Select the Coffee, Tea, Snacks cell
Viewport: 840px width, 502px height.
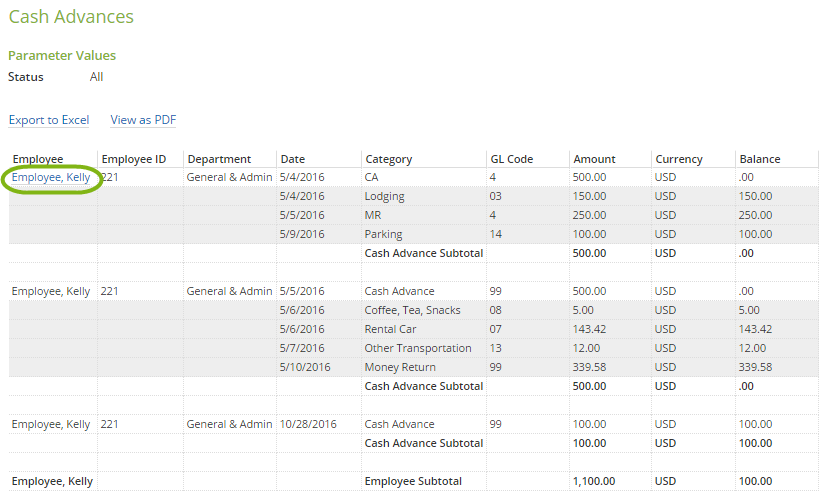(x=412, y=310)
